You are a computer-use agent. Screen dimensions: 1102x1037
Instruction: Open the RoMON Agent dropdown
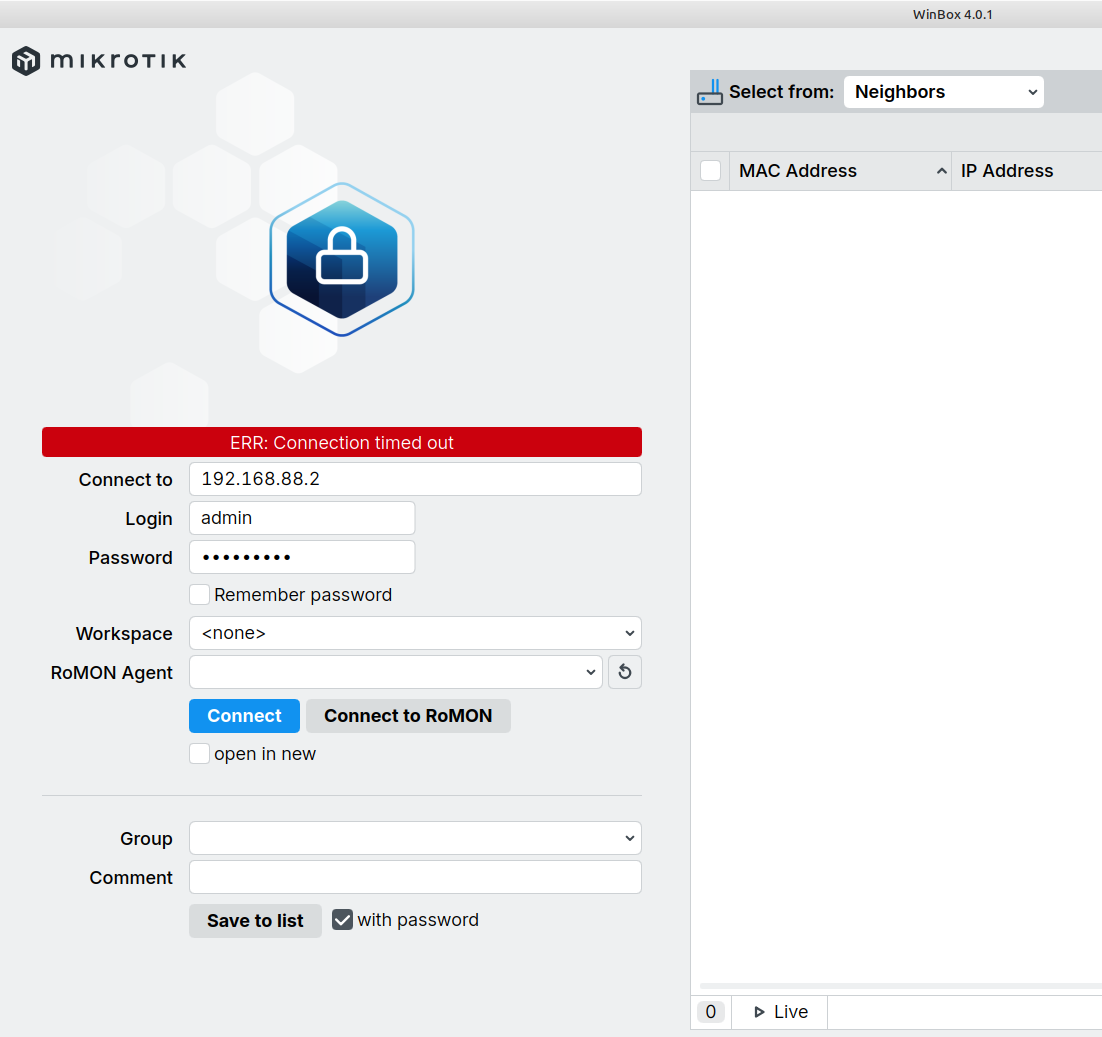point(396,672)
